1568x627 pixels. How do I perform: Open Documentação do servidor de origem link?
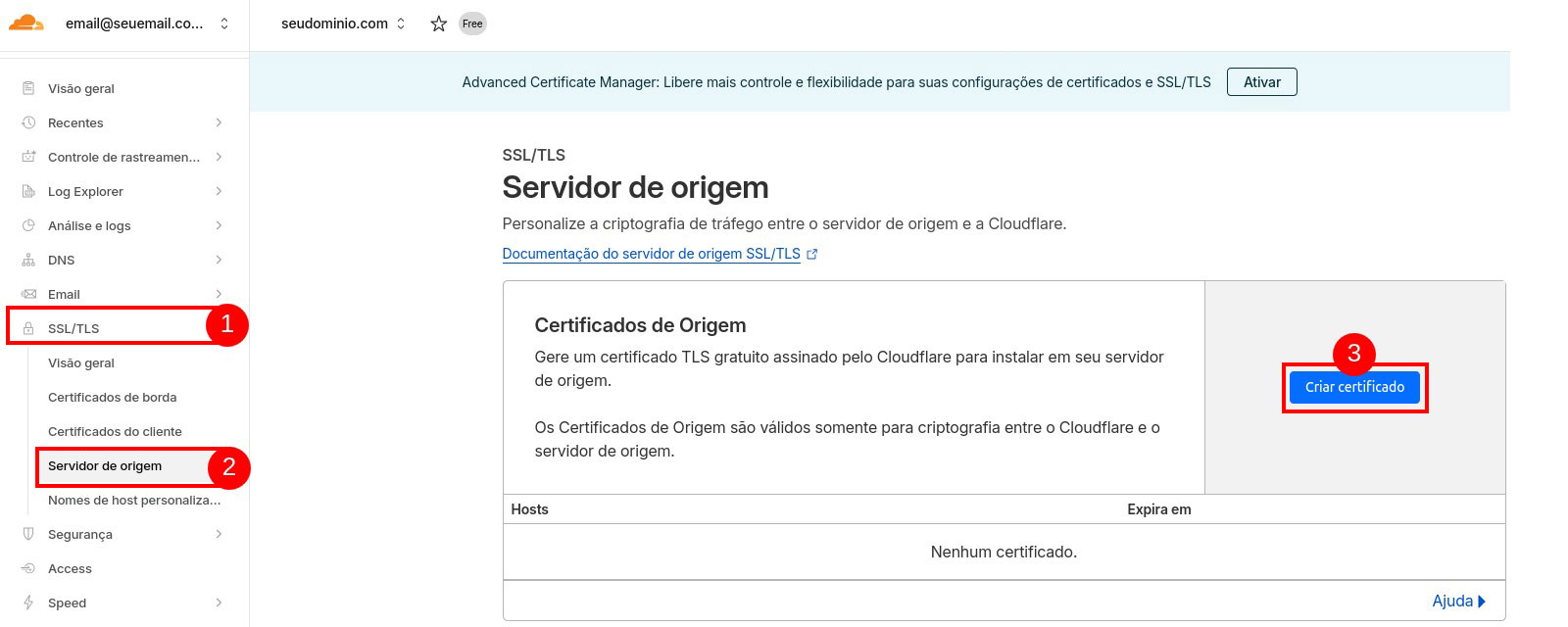(651, 254)
